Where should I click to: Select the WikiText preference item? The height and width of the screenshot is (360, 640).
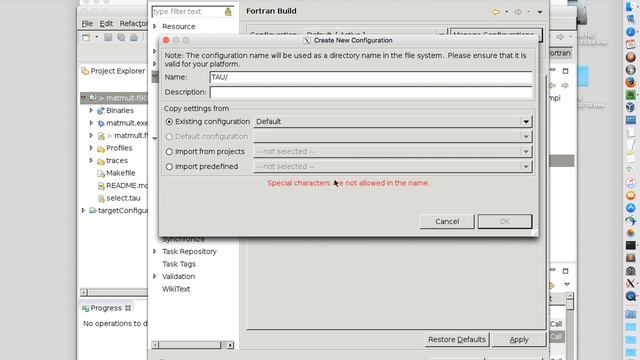[x=176, y=289]
